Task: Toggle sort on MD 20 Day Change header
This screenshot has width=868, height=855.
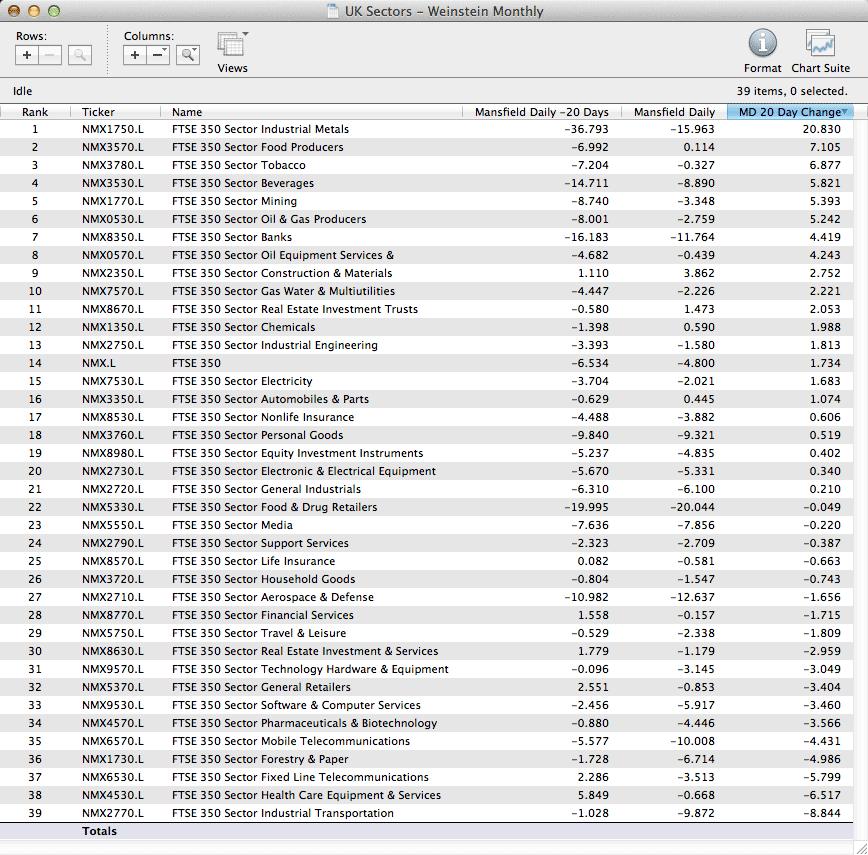Action: tap(790, 112)
